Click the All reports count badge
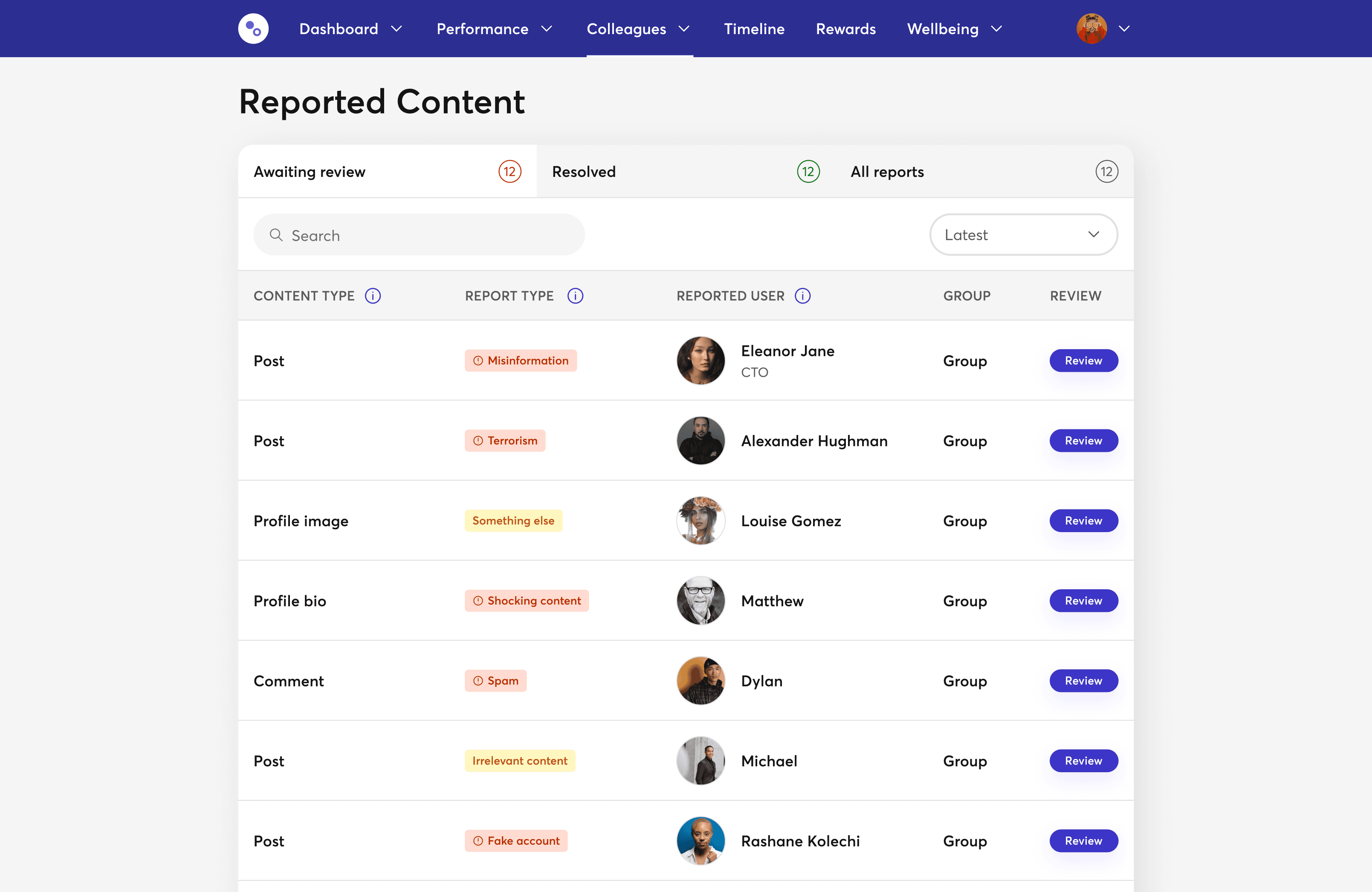This screenshot has width=1372, height=892. click(1106, 171)
